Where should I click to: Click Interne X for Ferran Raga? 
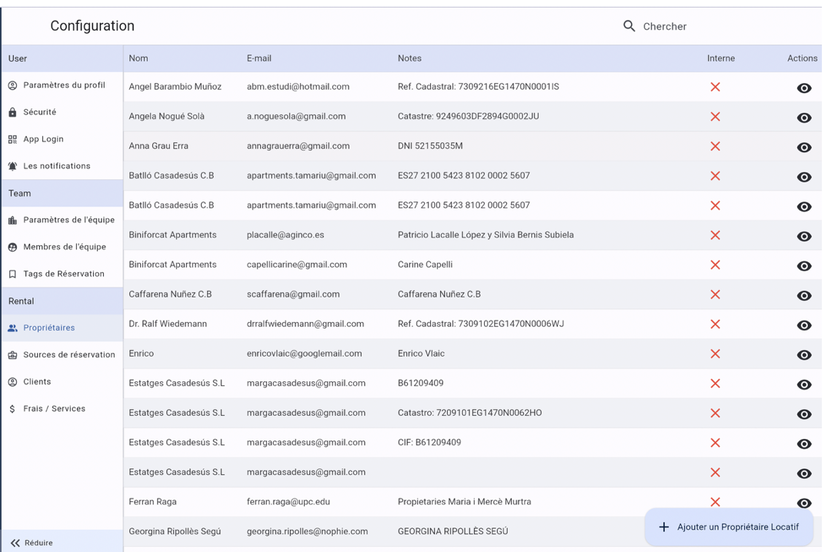(715, 502)
